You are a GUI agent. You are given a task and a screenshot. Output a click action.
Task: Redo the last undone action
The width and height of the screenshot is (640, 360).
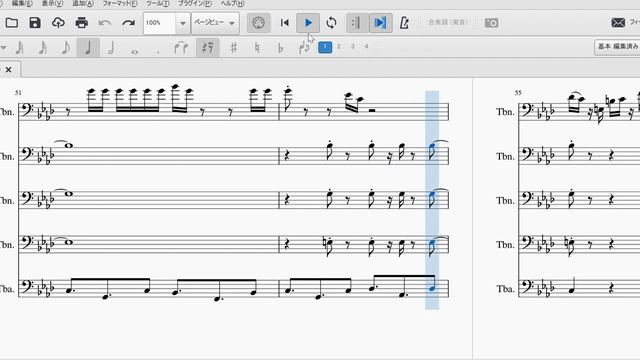click(128, 23)
